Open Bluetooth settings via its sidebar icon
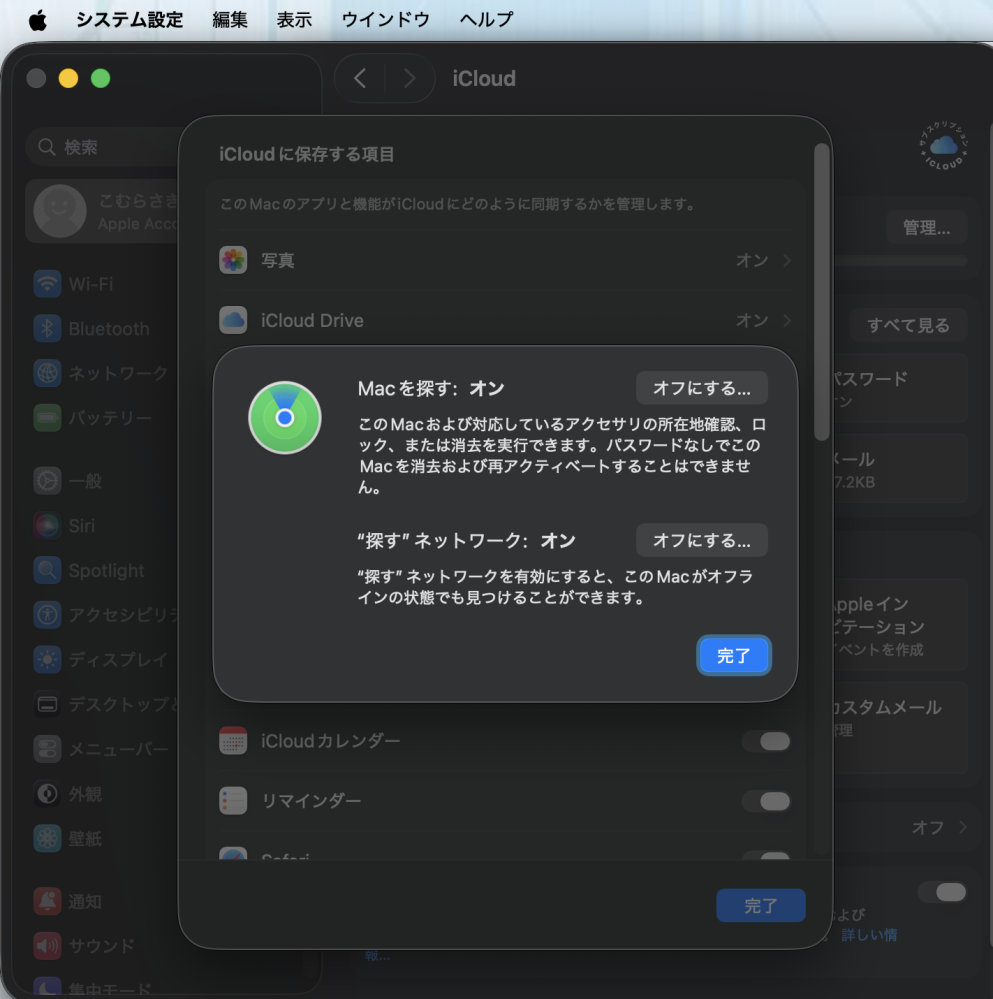This screenshot has width=993, height=999. point(46,328)
